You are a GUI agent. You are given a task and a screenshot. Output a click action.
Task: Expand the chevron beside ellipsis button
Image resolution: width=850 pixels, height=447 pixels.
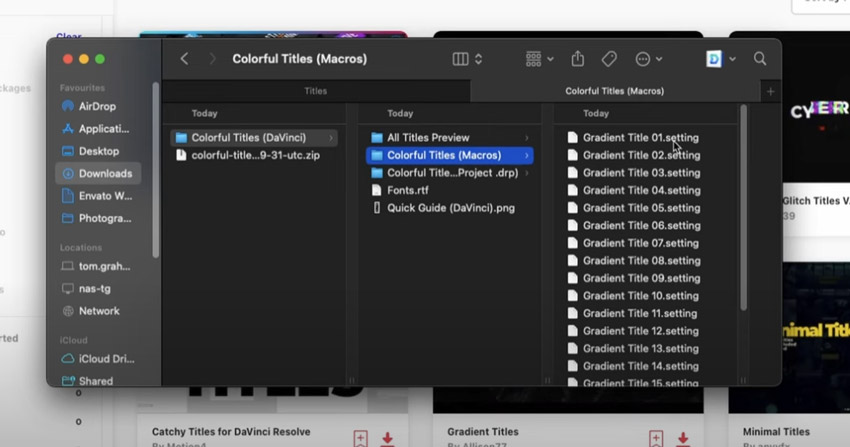tap(659, 59)
